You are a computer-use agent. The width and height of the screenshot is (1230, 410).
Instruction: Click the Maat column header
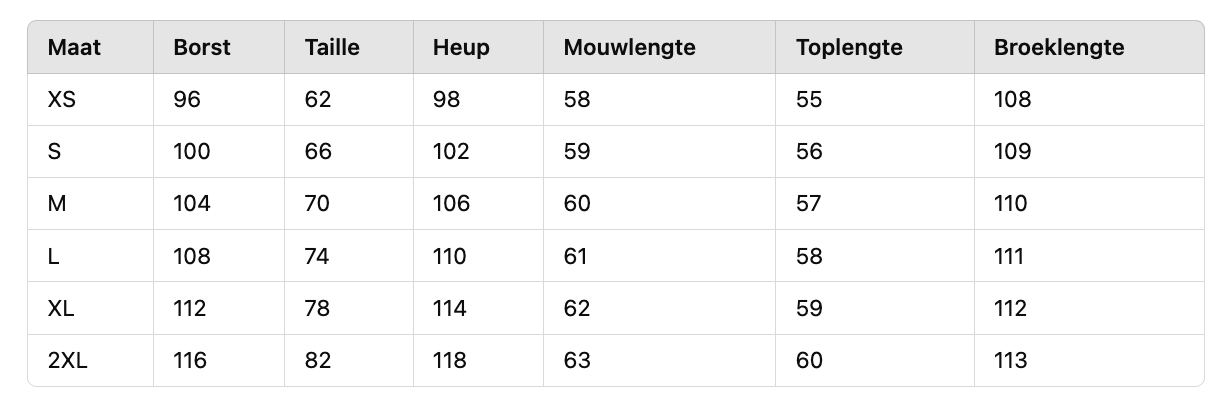[x=74, y=48]
